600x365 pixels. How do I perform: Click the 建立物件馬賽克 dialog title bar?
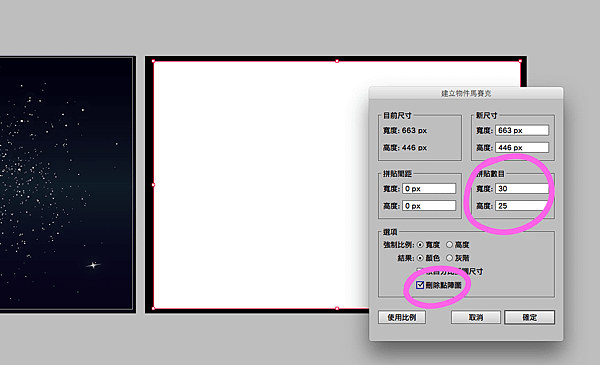466,93
